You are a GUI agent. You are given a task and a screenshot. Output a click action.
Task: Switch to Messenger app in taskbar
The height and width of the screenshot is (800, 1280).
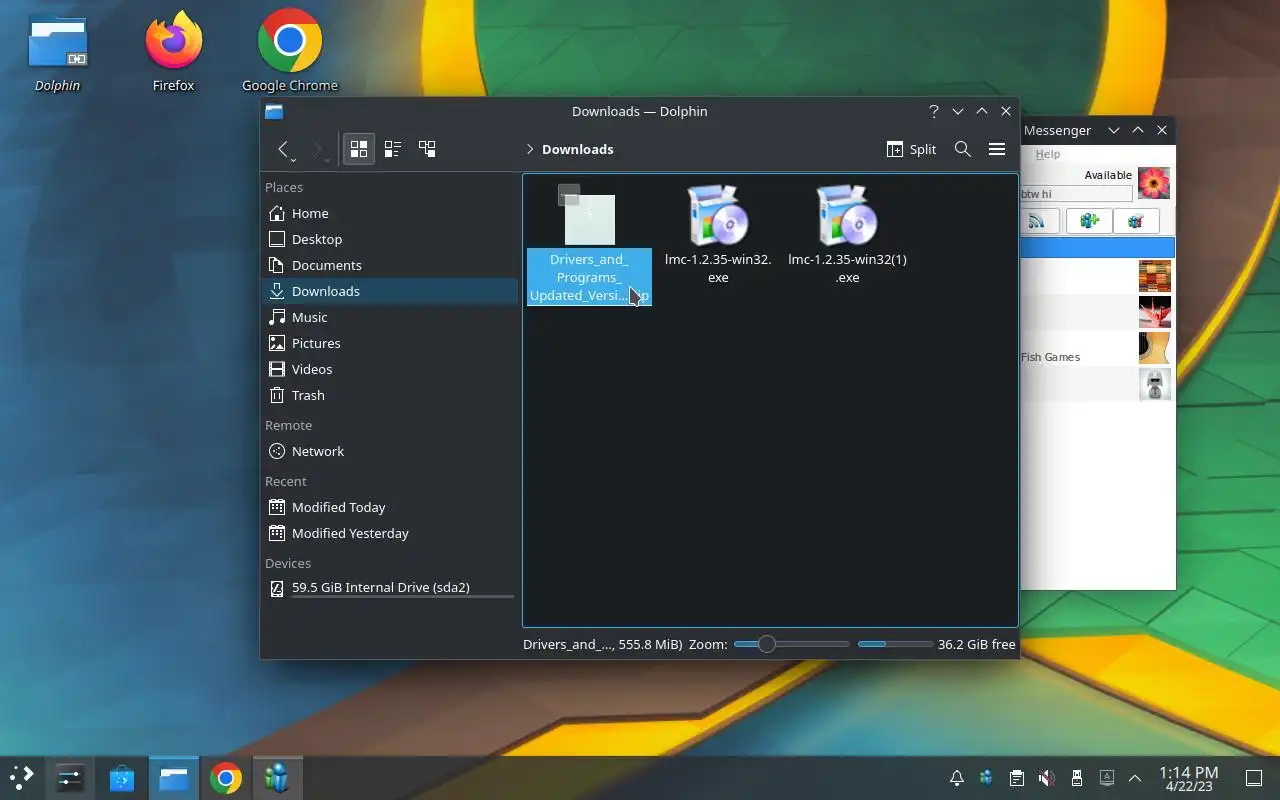pyautogui.click(x=278, y=778)
